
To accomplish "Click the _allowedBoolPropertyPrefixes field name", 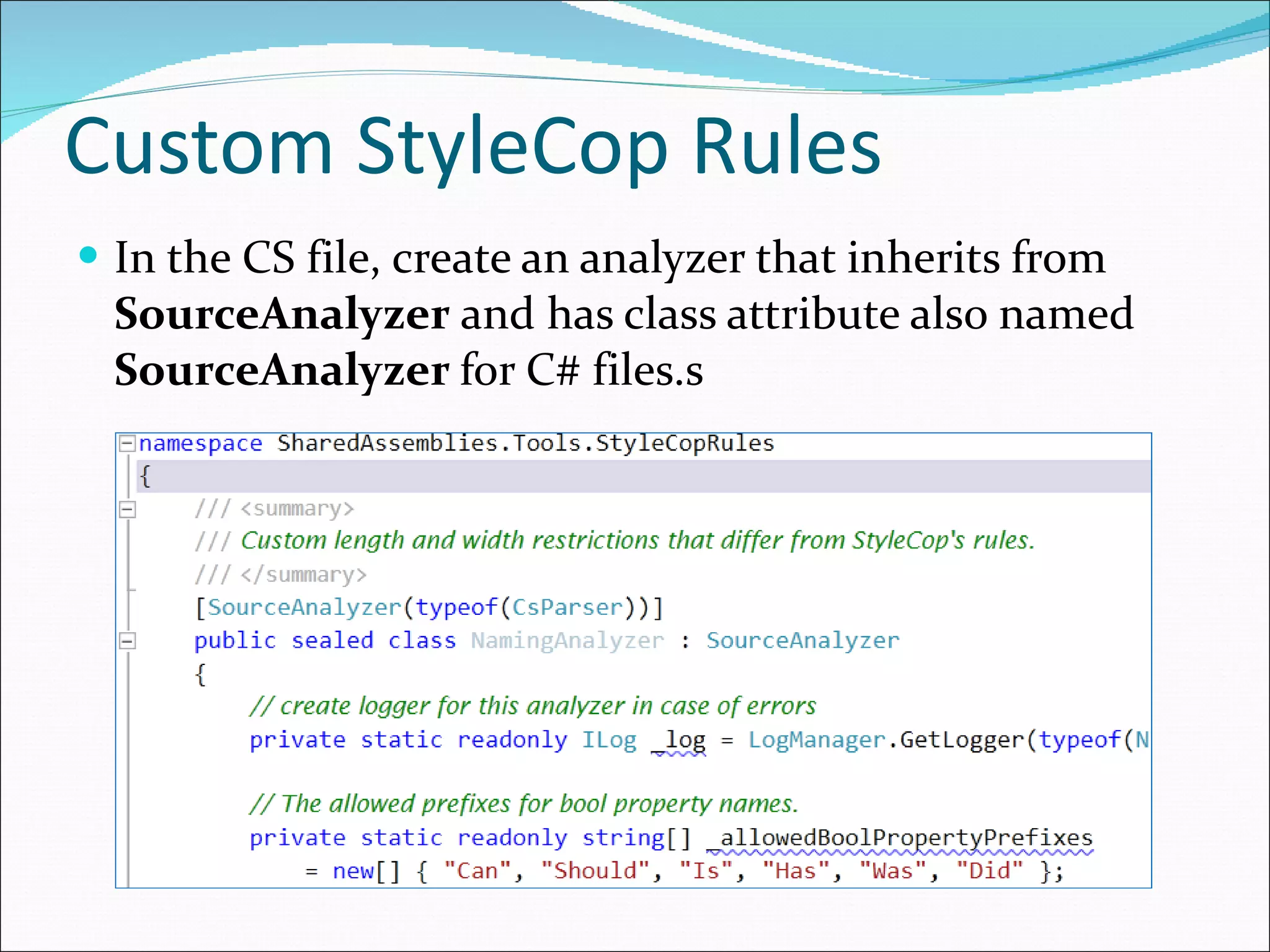I will (900, 840).
